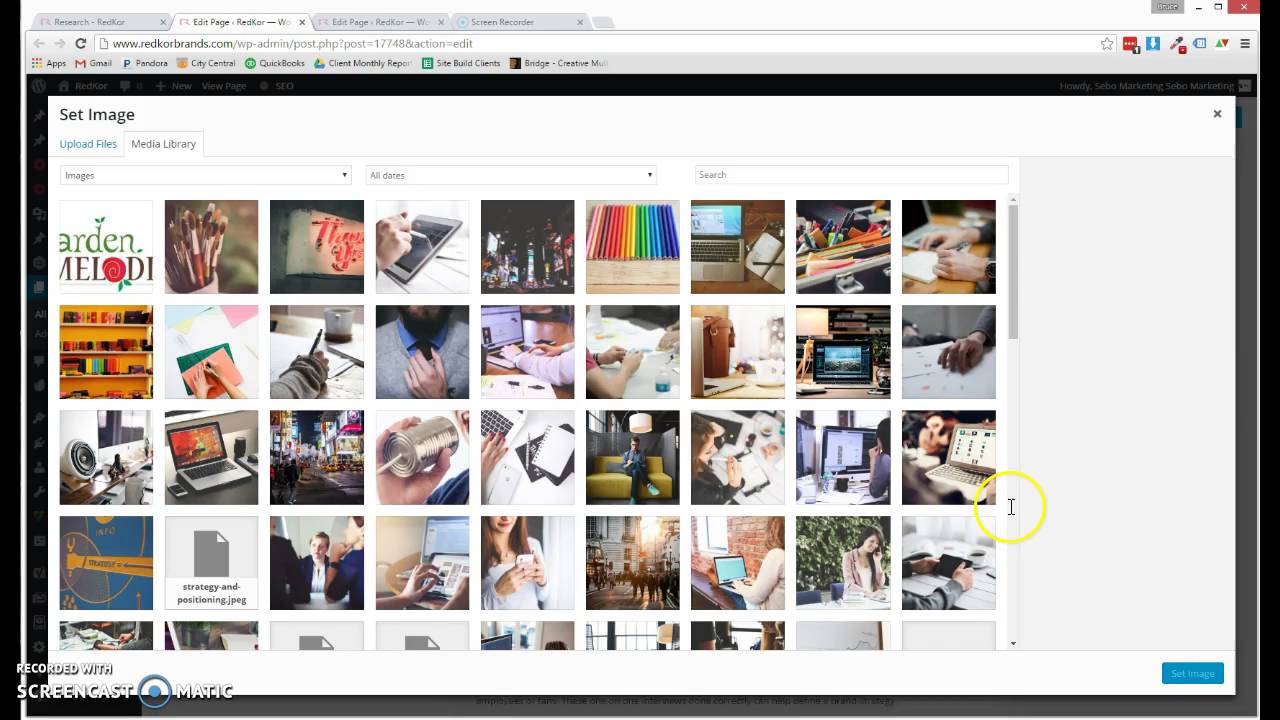1280x720 pixels.
Task: Select the paint brushes in cup image
Action: coord(211,247)
